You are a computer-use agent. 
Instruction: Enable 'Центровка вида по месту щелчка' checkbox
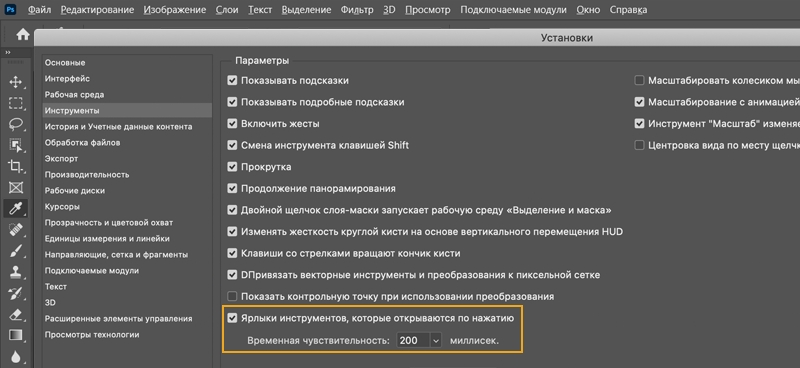click(x=639, y=145)
